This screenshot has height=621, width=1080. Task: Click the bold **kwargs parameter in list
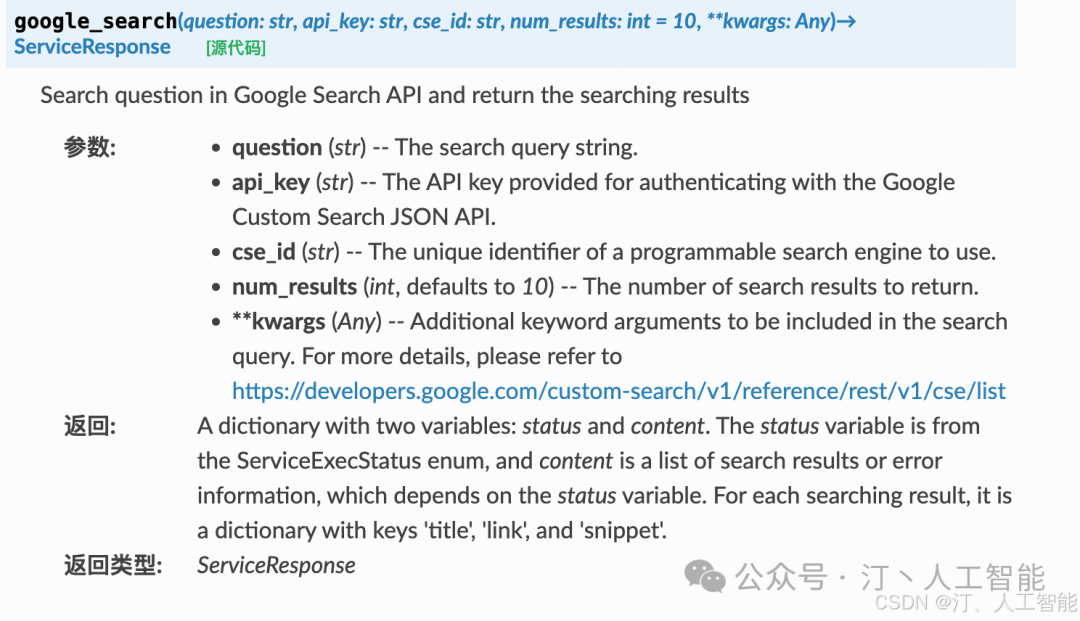(x=279, y=322)
